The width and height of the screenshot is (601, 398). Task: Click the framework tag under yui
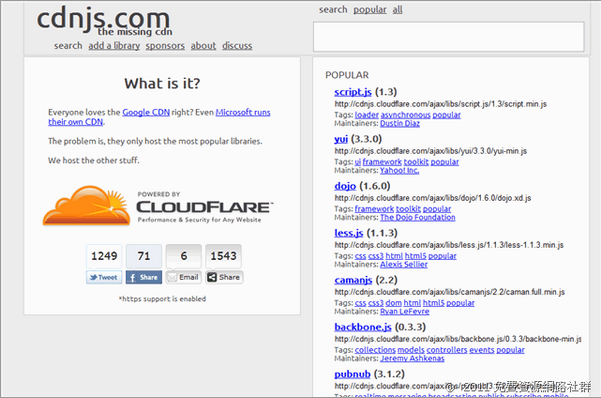pos(382,162)
